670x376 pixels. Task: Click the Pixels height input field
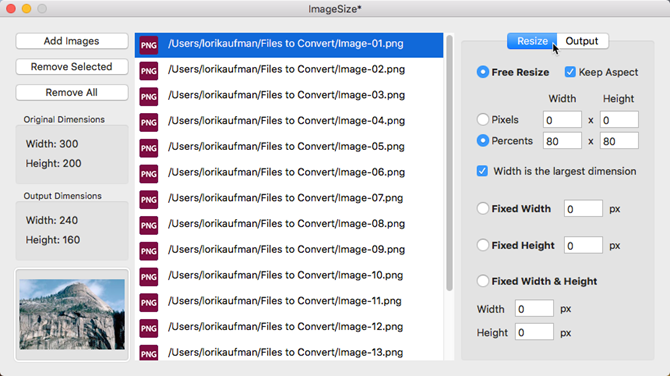point(619,120)
